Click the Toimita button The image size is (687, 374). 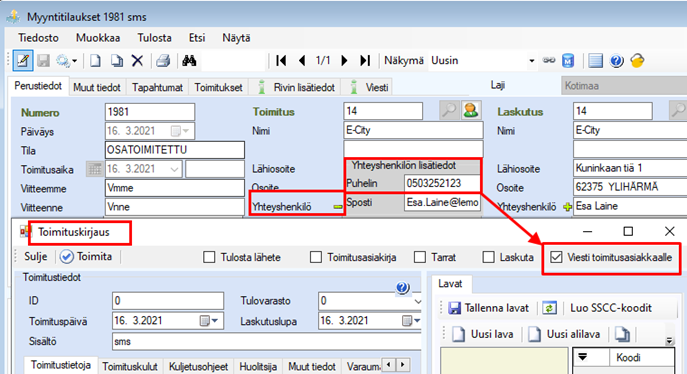click(86, 257)
